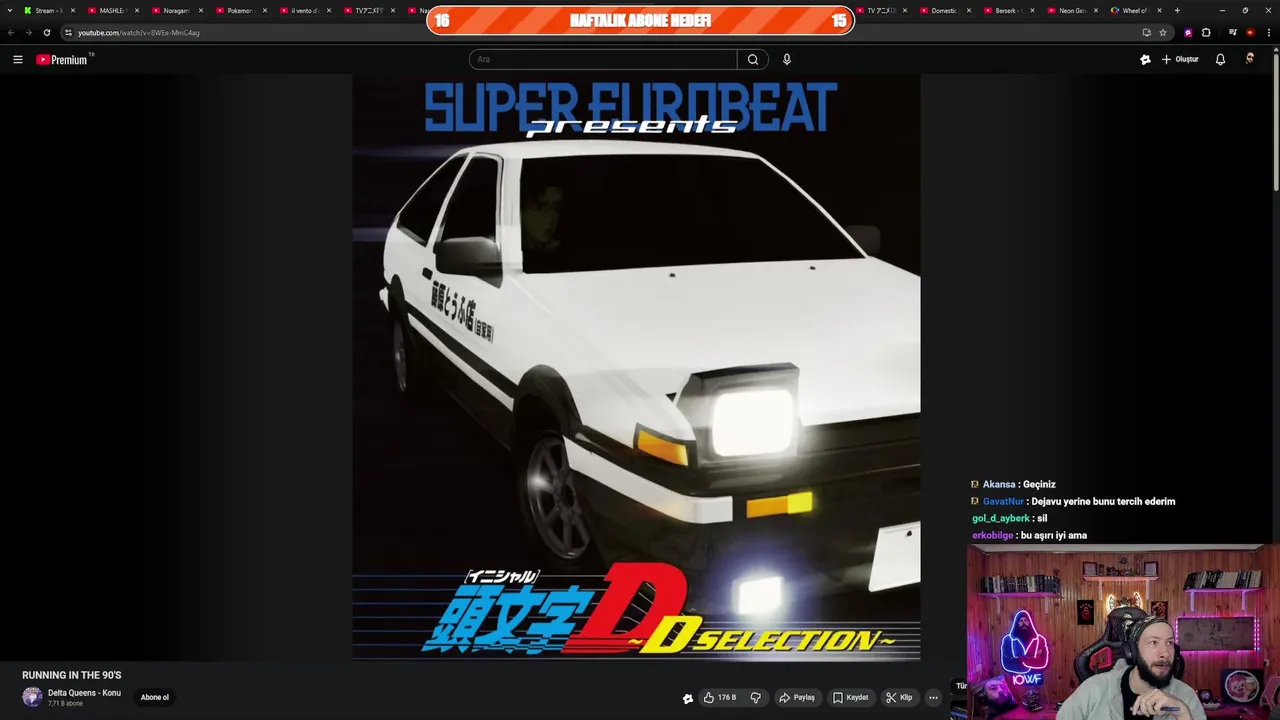Viewport: 1280px width, 720px height.
Task: Bookmark this page with the star icon
Action: [1163, 32]
